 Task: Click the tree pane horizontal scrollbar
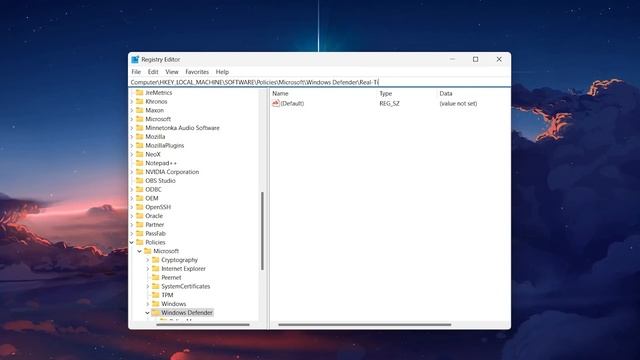click(203, 325)
